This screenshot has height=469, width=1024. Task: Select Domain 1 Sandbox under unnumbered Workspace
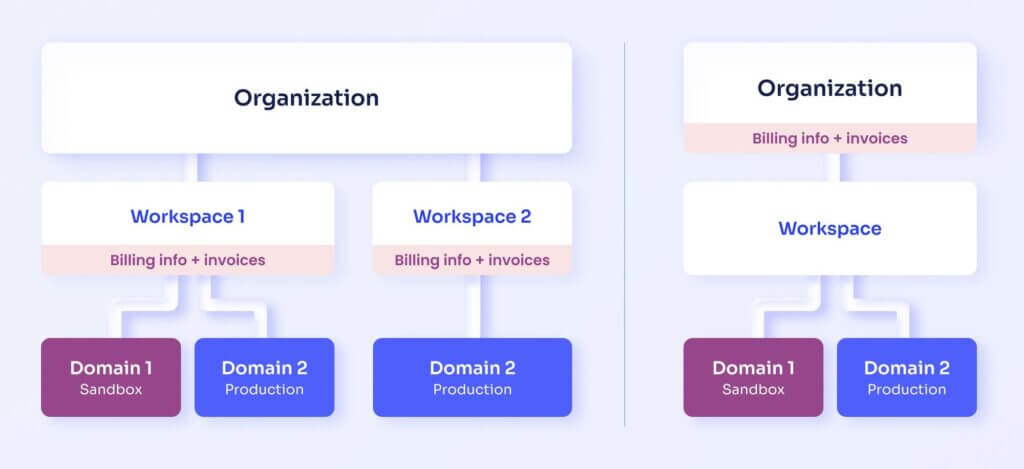pos(754,378)
